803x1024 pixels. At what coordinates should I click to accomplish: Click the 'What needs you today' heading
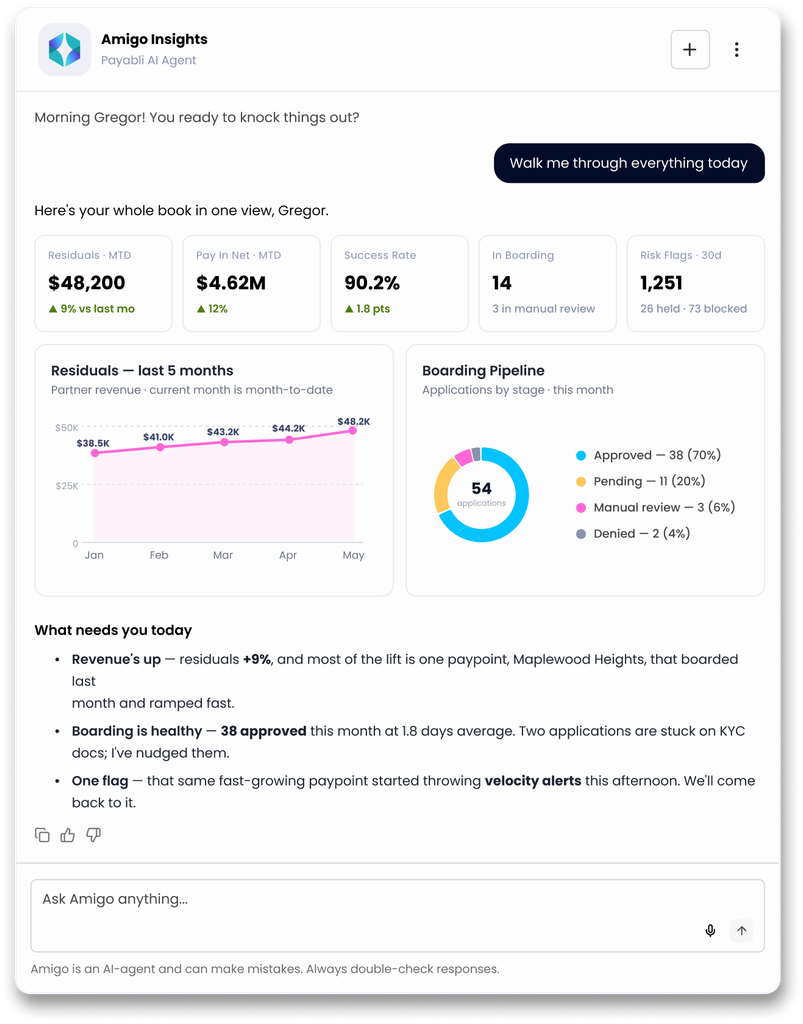tap(114, 630)
